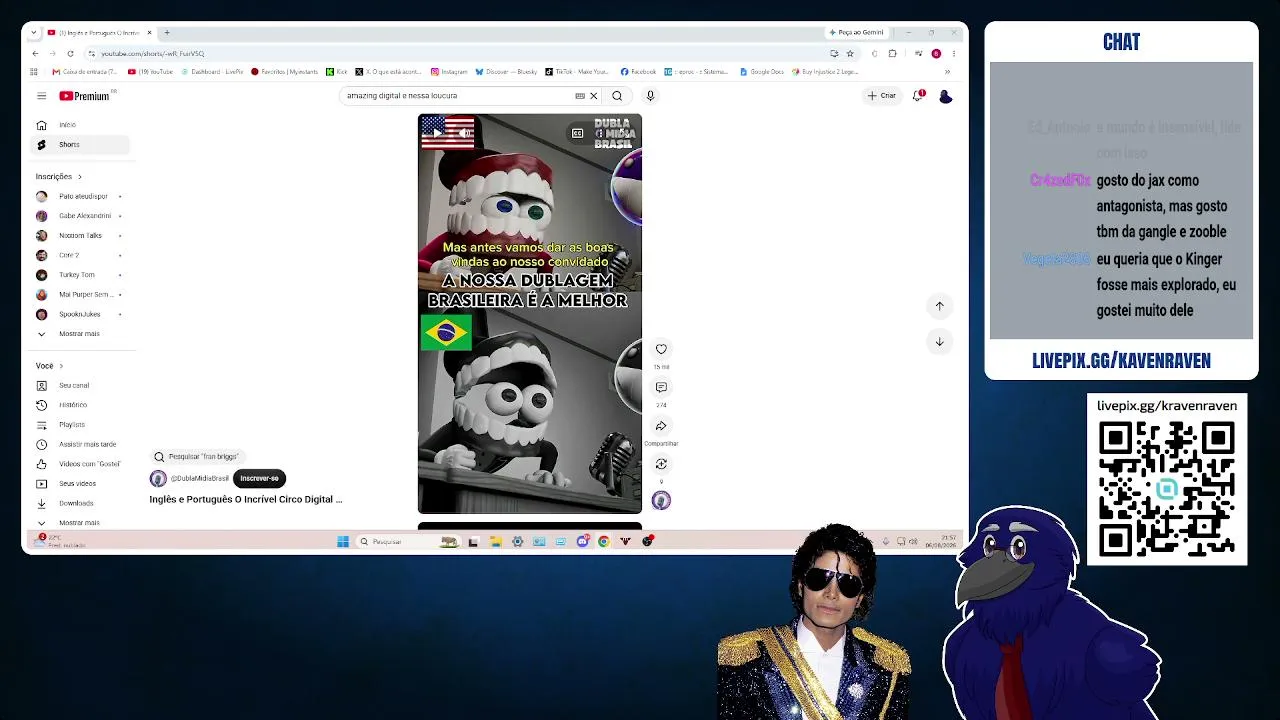The width and height of the screenshot is (1280, 720).
Task: Expand Mostrar mais under Você
Action: [79, 523]
